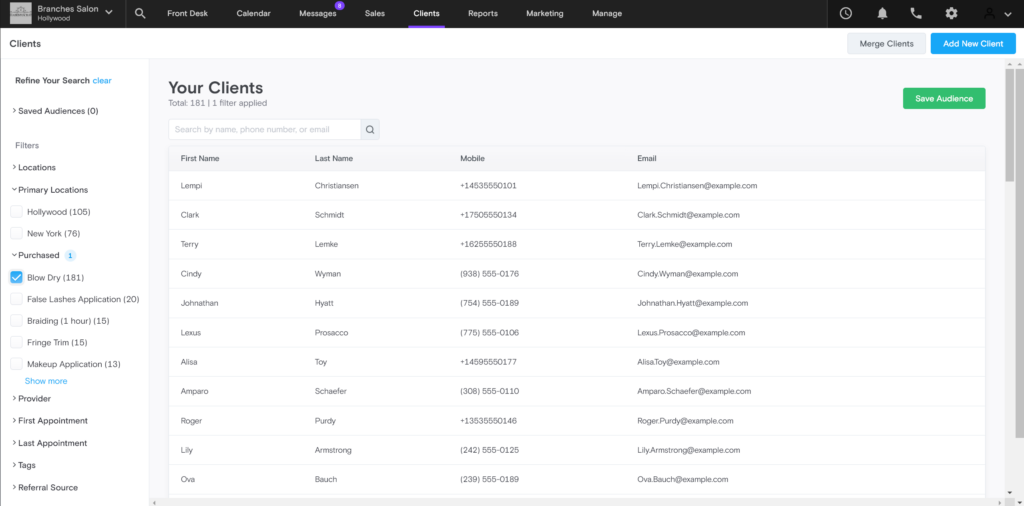Viewport: 1024px width, 506px height.
Task: Expand the Provider filter section
Action: 34,398
